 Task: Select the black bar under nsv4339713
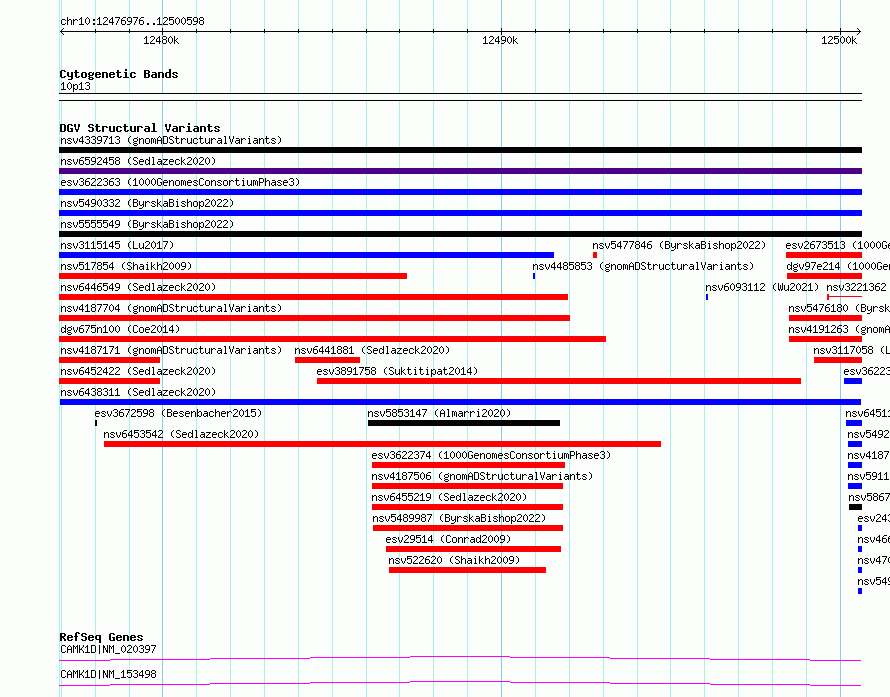tap(460, 150)
